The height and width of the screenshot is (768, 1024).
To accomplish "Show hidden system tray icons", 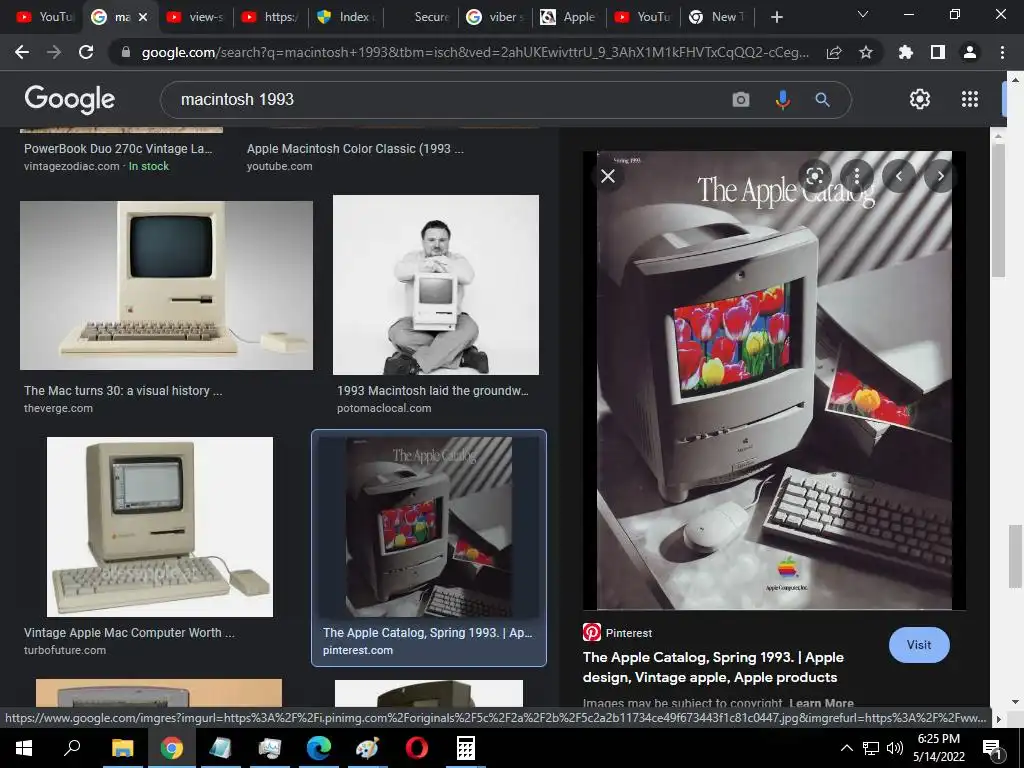I will click(x=846, y=748).
